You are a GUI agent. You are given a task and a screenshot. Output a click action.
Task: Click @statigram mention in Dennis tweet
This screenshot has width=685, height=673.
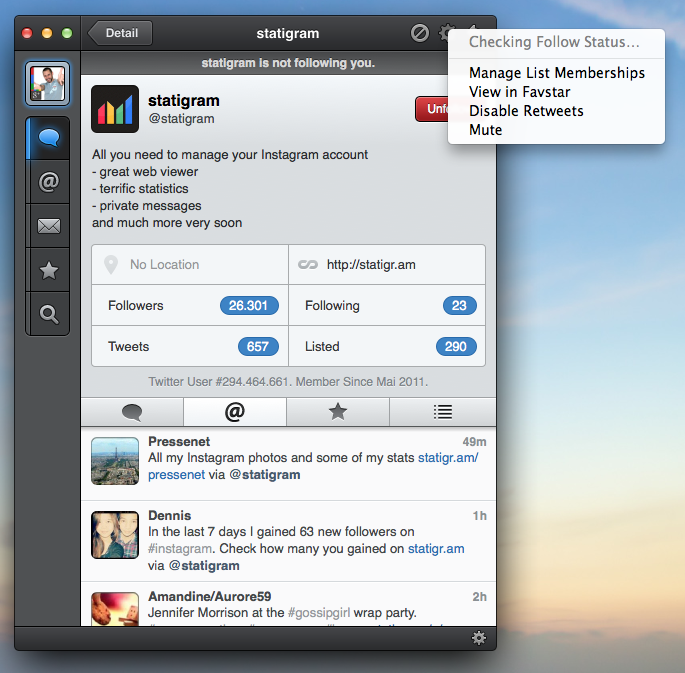pos(204,566)
